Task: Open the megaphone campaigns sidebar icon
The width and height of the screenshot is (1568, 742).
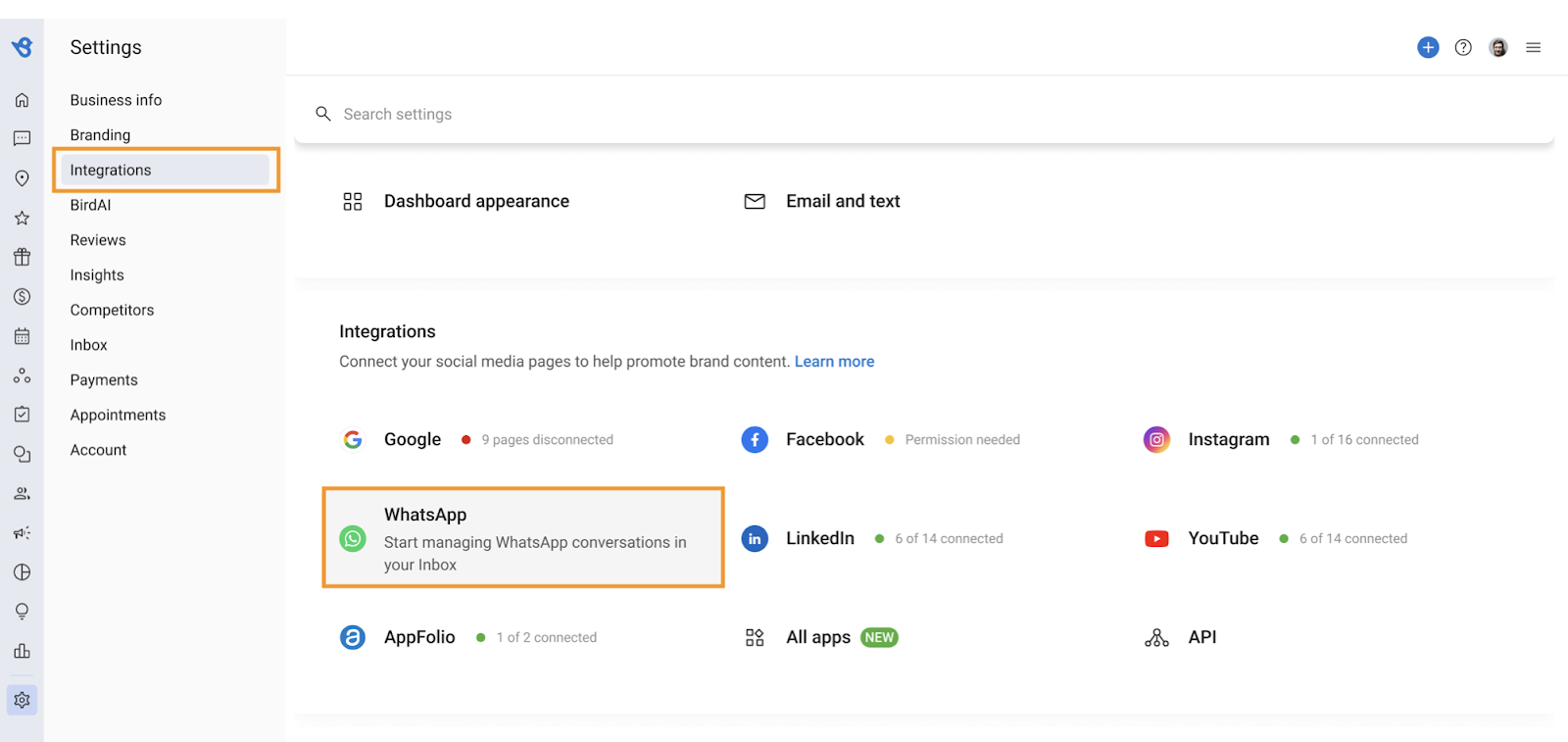Action: pyautogui.click(x=22, y=533)
